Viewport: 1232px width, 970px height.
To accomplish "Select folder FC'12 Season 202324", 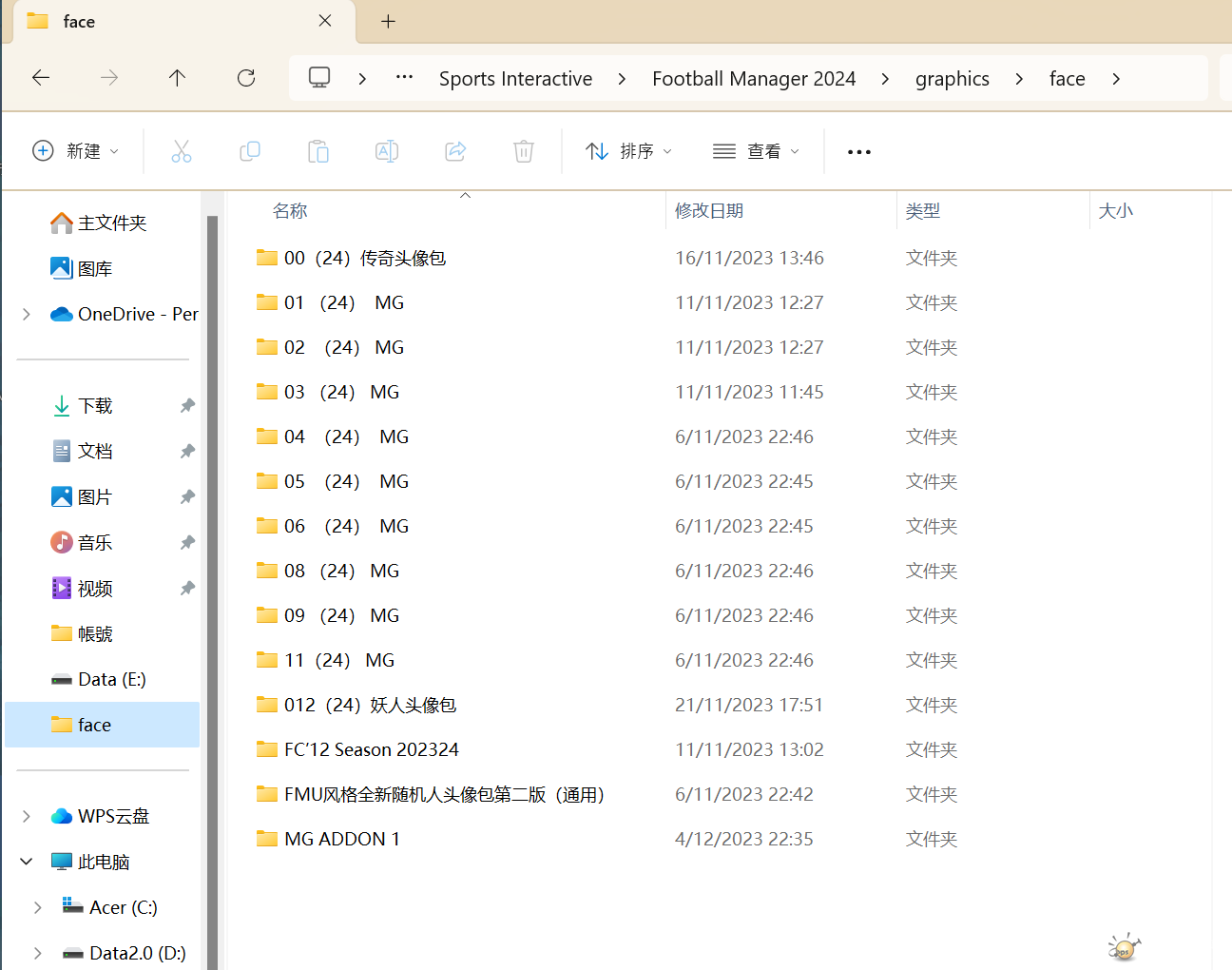I will point(357,749).
